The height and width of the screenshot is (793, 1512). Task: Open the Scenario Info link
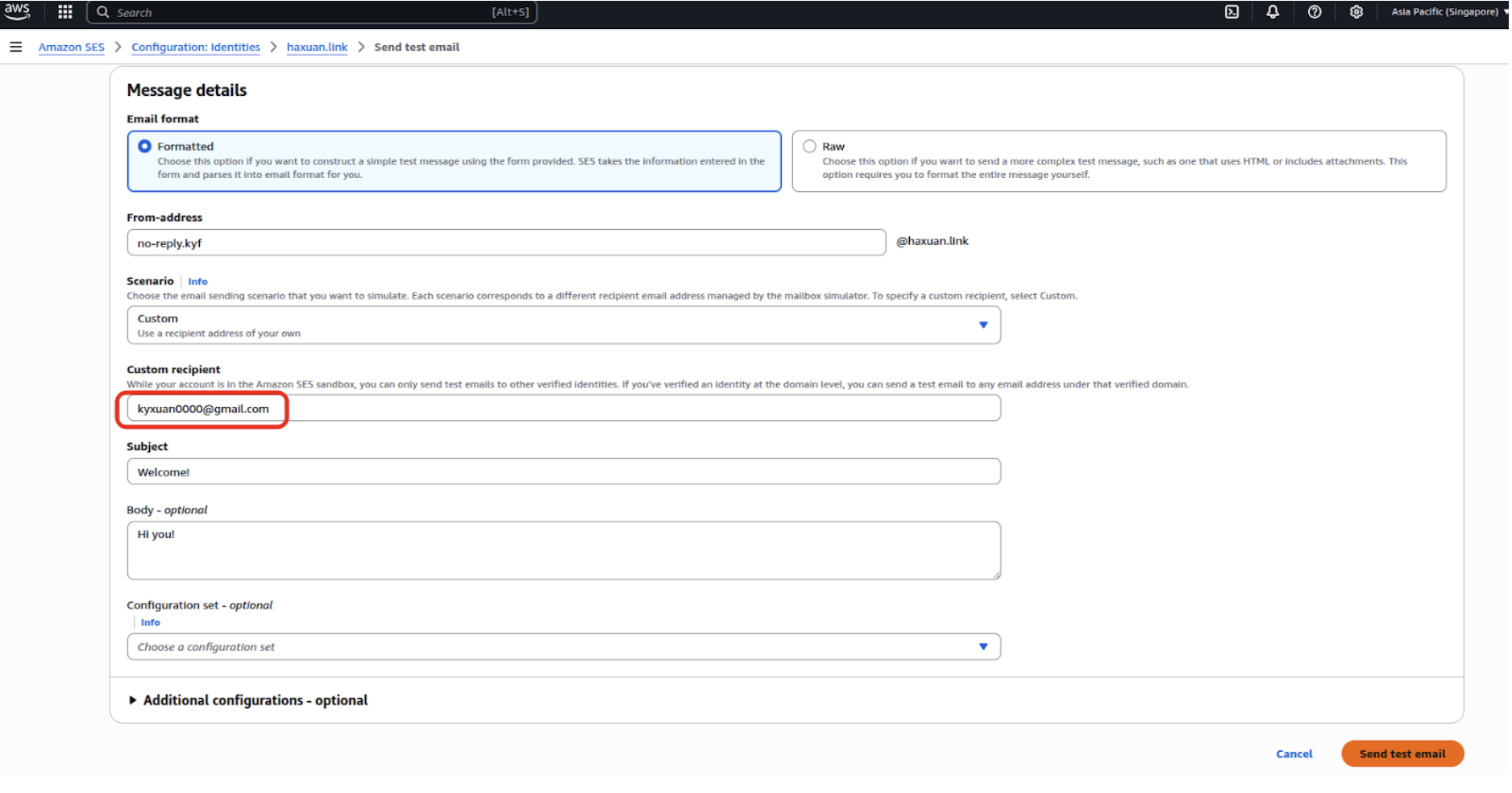[x=197, y=281]
